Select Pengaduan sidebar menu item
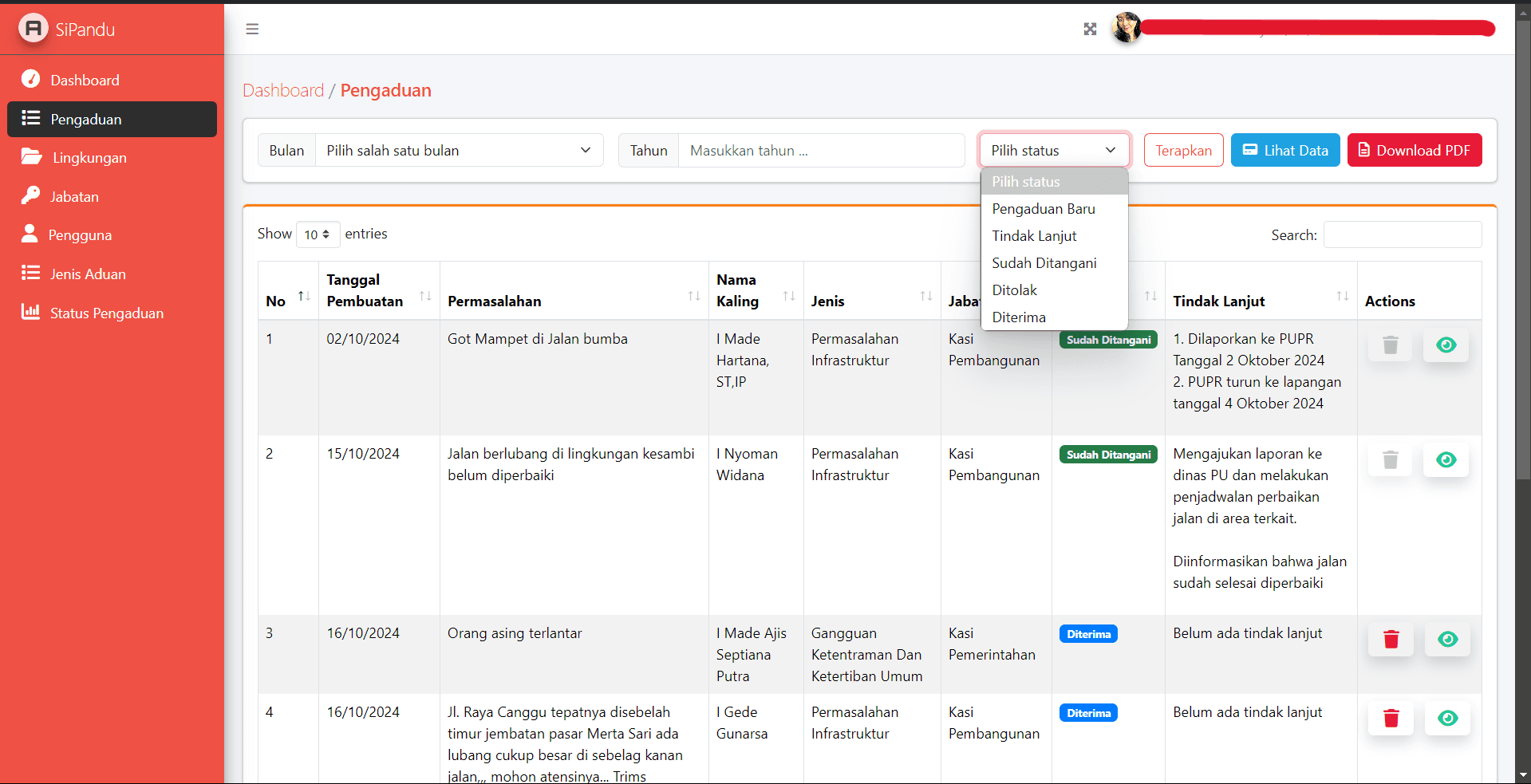Image resolution: width=1531 pixels, height=784 pixels. point(112,119)
